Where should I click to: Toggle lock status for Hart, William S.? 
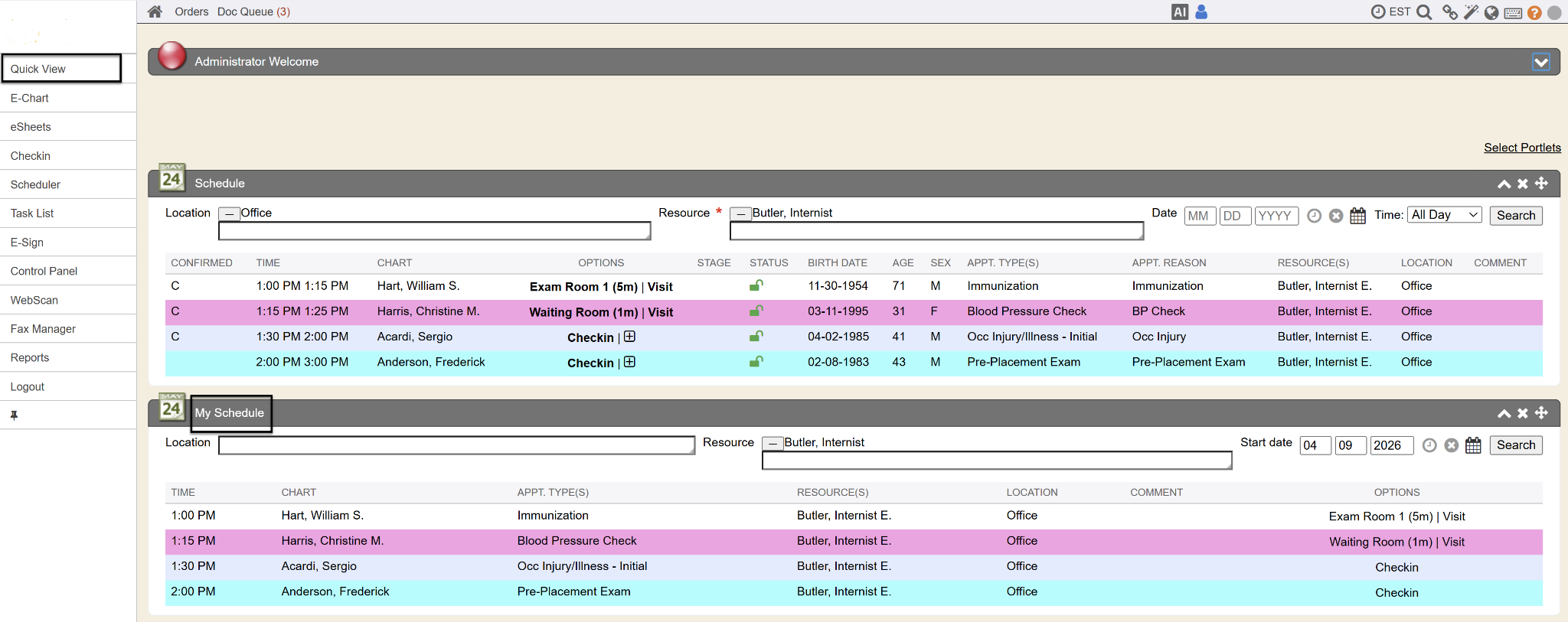click(x=756, y=286)
